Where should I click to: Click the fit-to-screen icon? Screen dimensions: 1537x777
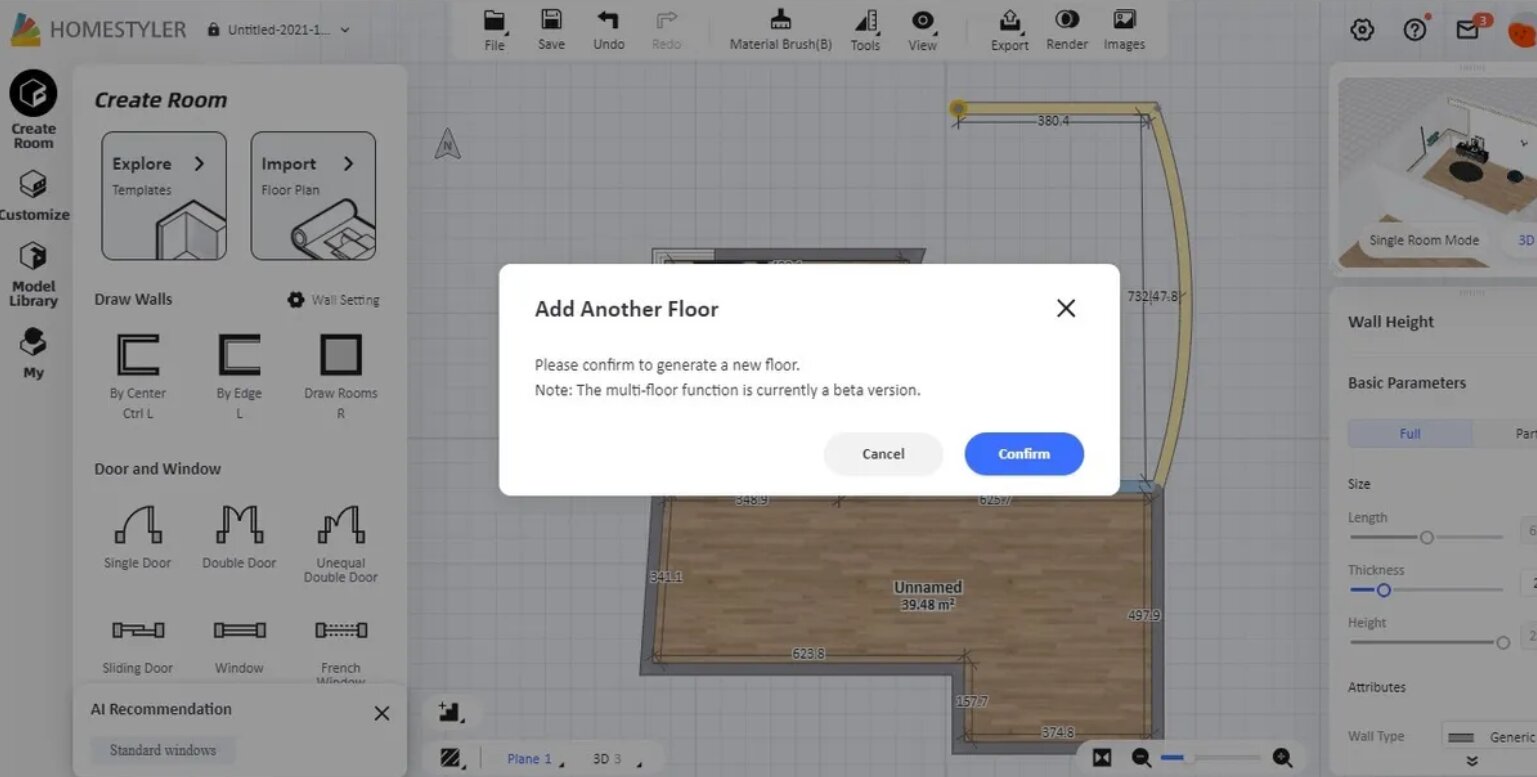pyautogui.click(x=1102, y=758)
